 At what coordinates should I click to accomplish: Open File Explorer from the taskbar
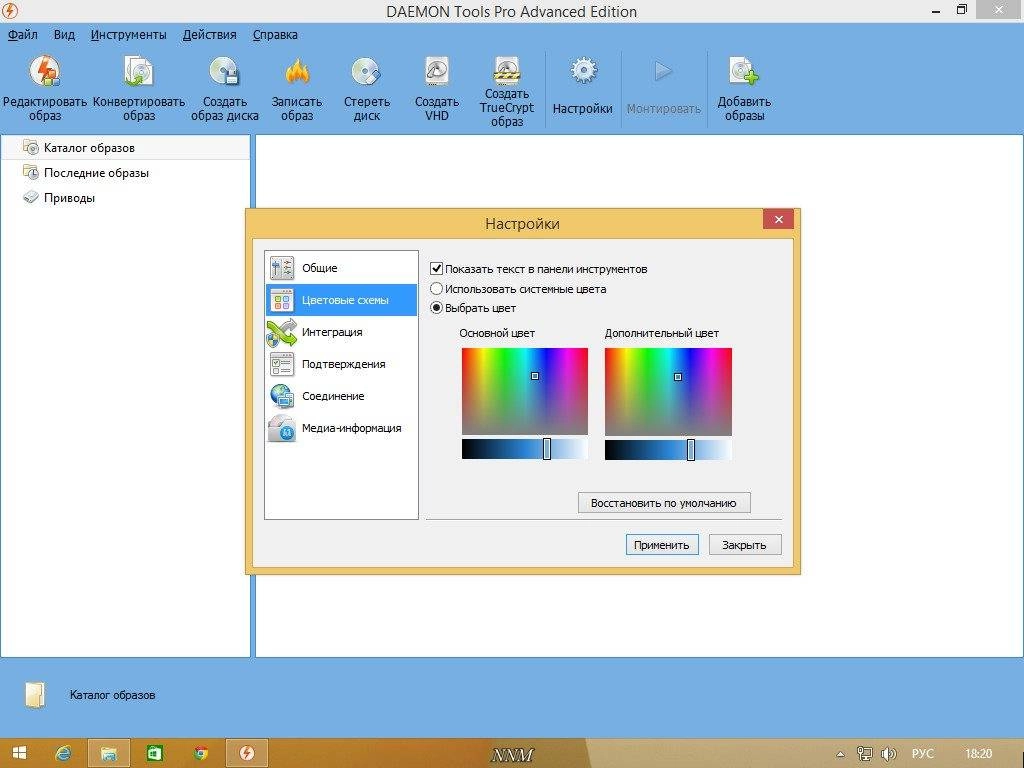109,753
